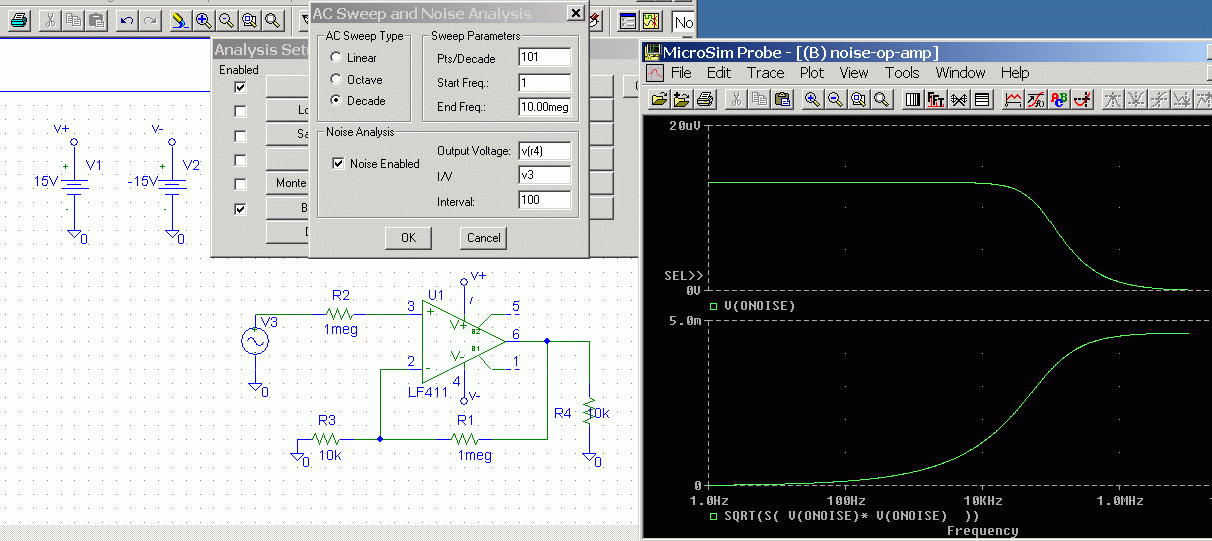
Task: Click the Print icon in Probe toolbar
Action: click(x=705, y=99)
